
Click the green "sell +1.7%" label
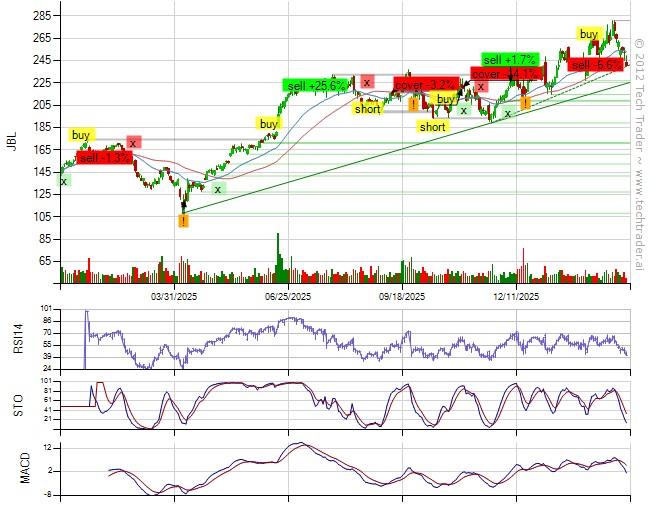[x=510, y=59]
